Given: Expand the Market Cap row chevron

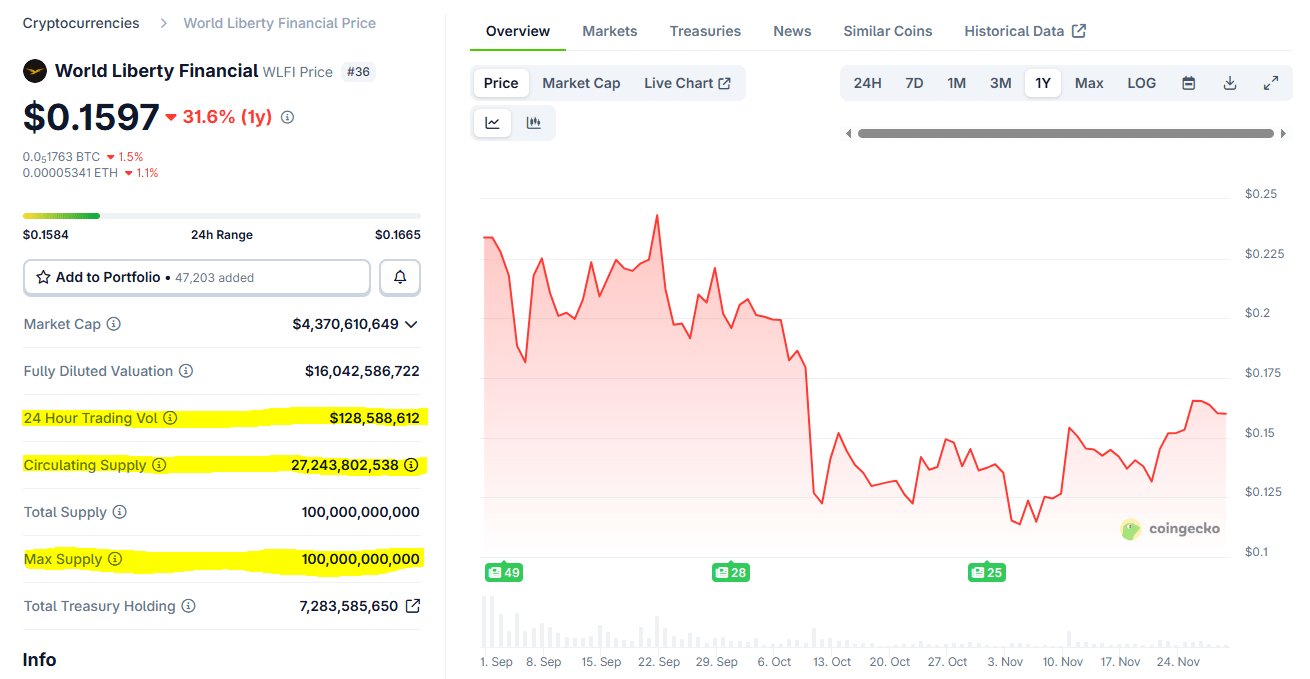Looking at the screenshot, I should (409, 324).
